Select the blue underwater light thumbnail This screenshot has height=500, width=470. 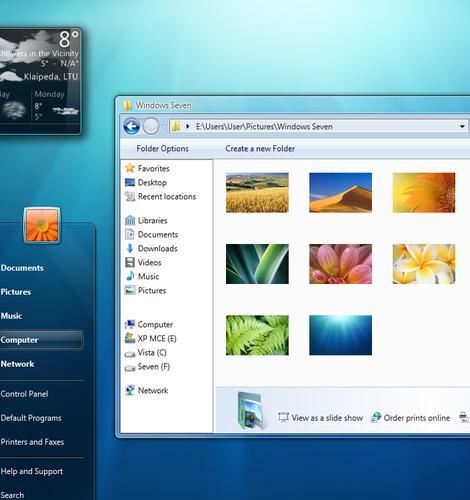pos(340,335)
